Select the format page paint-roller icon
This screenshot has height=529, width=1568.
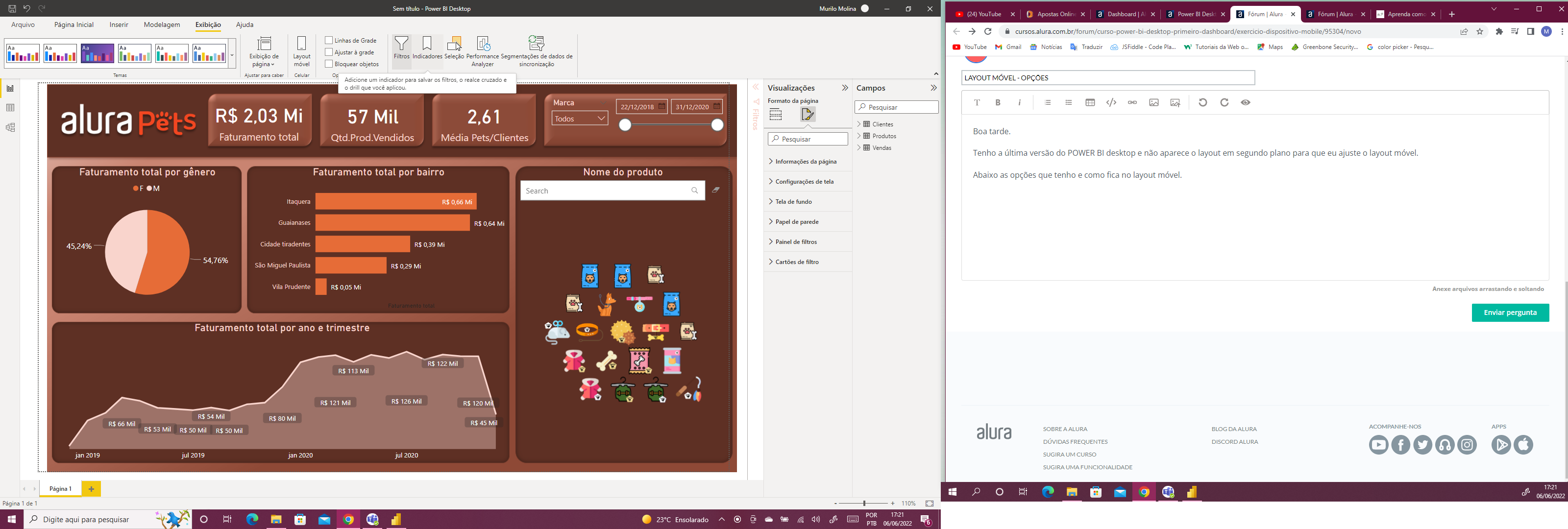point(808,114)
